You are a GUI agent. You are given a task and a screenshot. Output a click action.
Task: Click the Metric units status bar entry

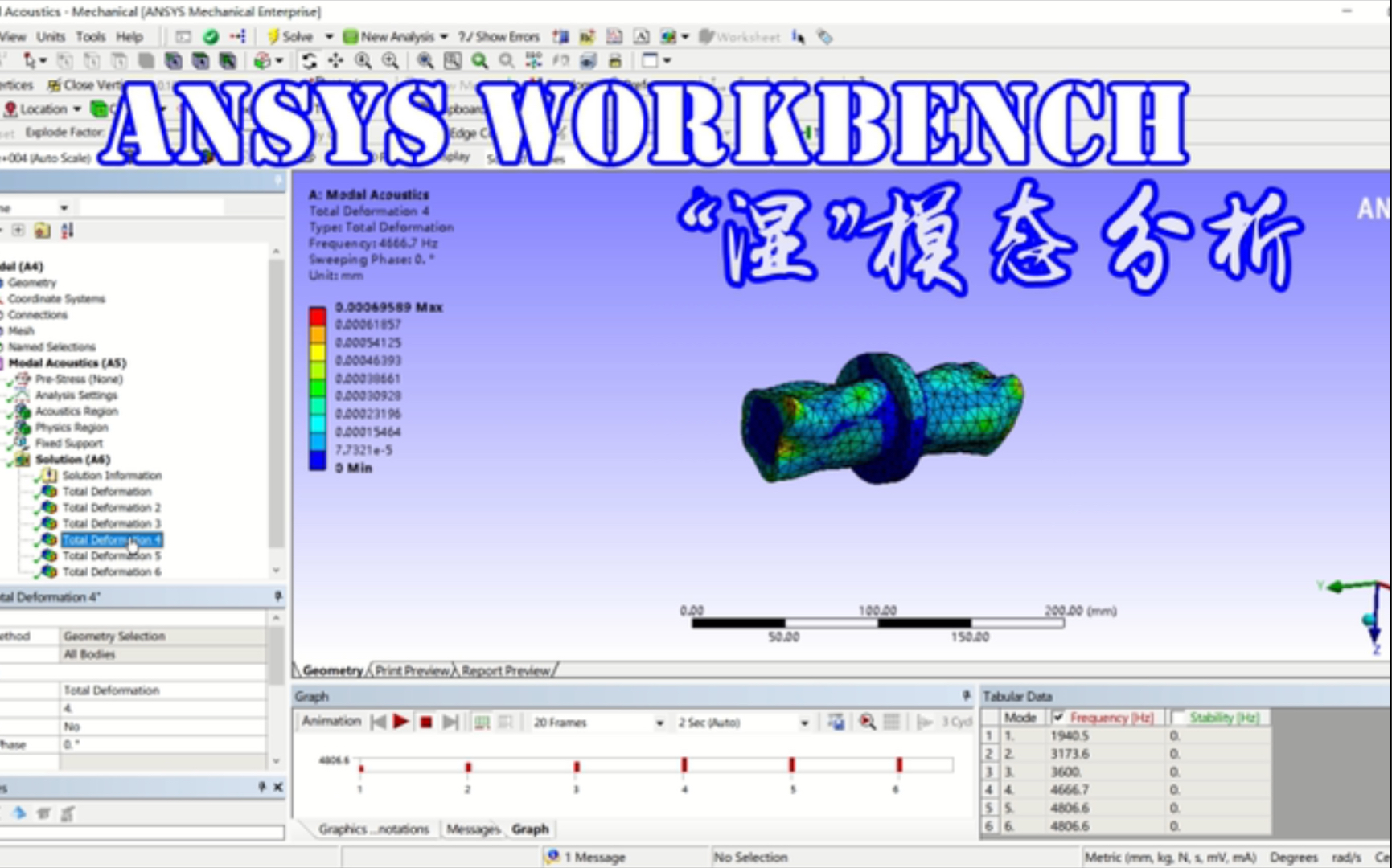click(1170, 857)
